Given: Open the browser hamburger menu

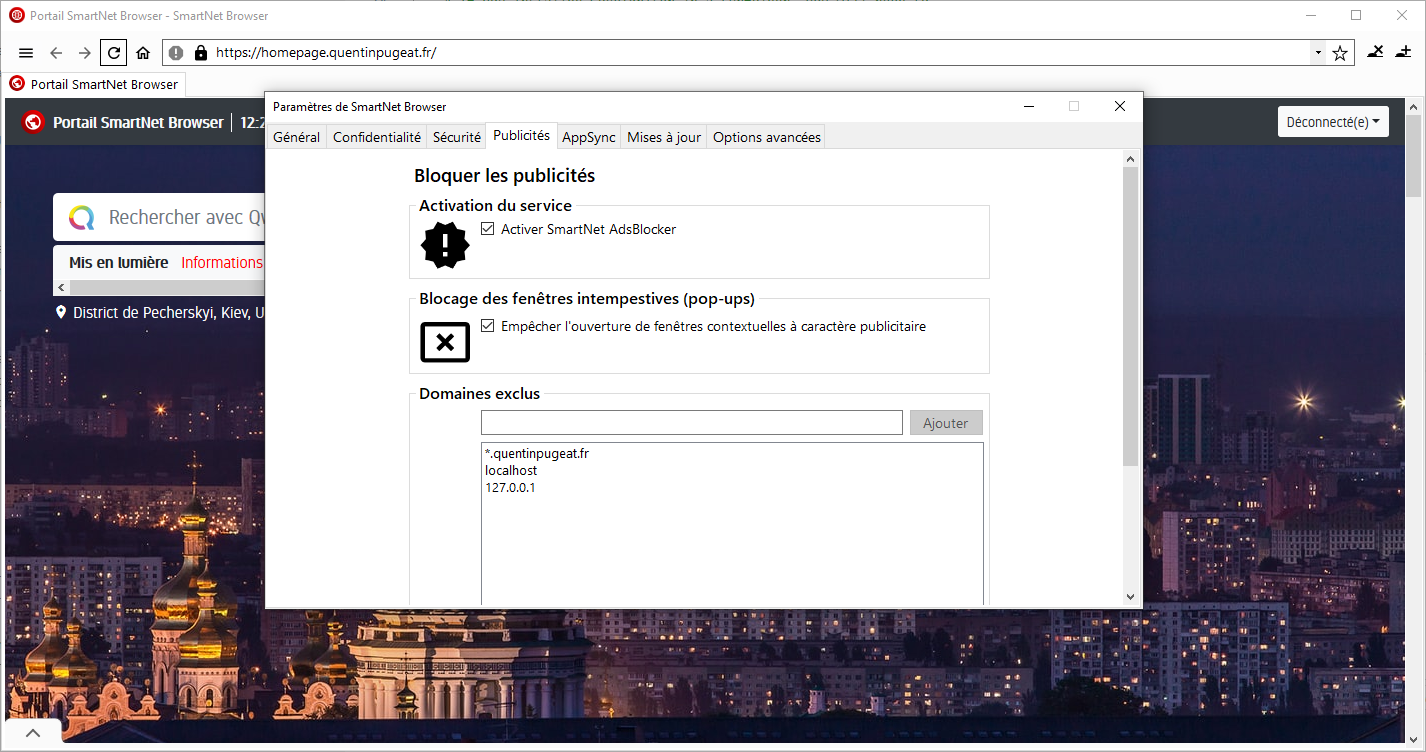Looking at the screenshot, I should point(26,53).
